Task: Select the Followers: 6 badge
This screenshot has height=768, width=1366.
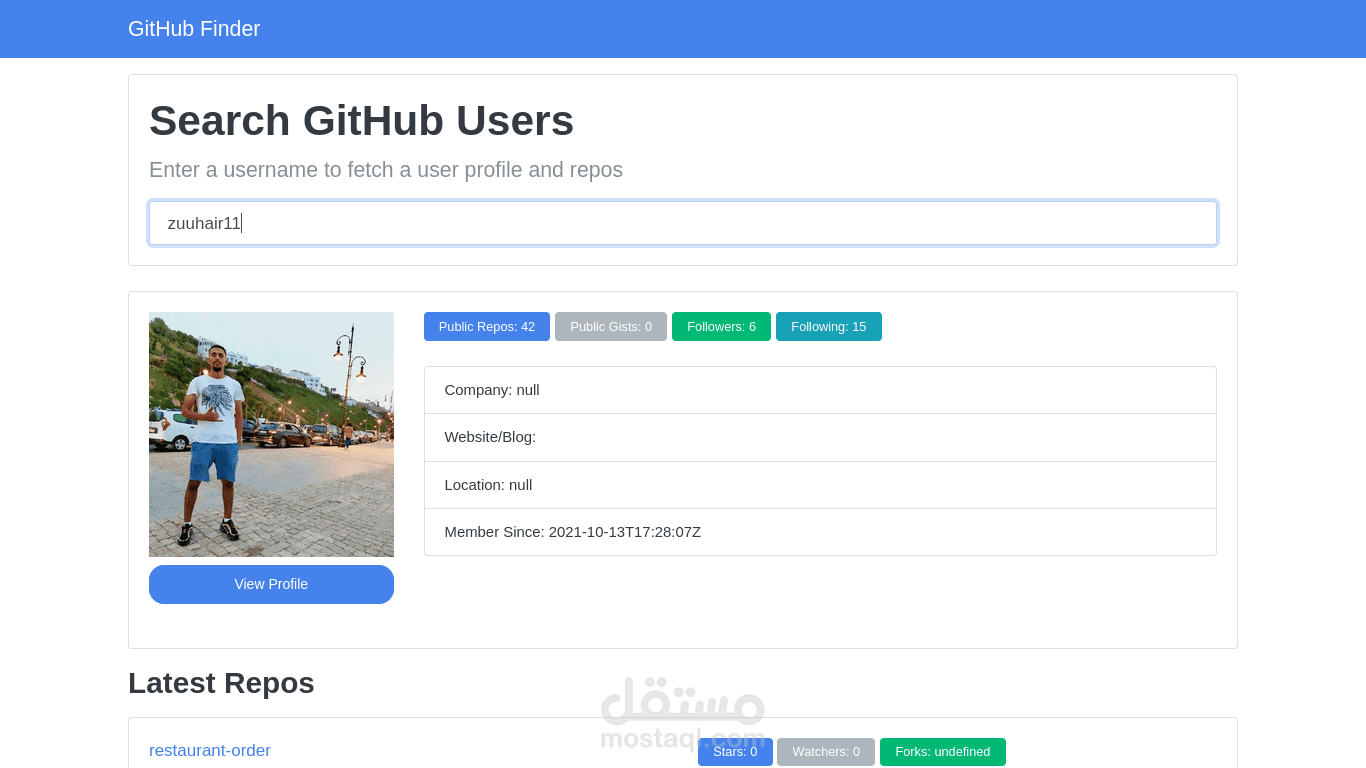Action: tap(721, 326)
